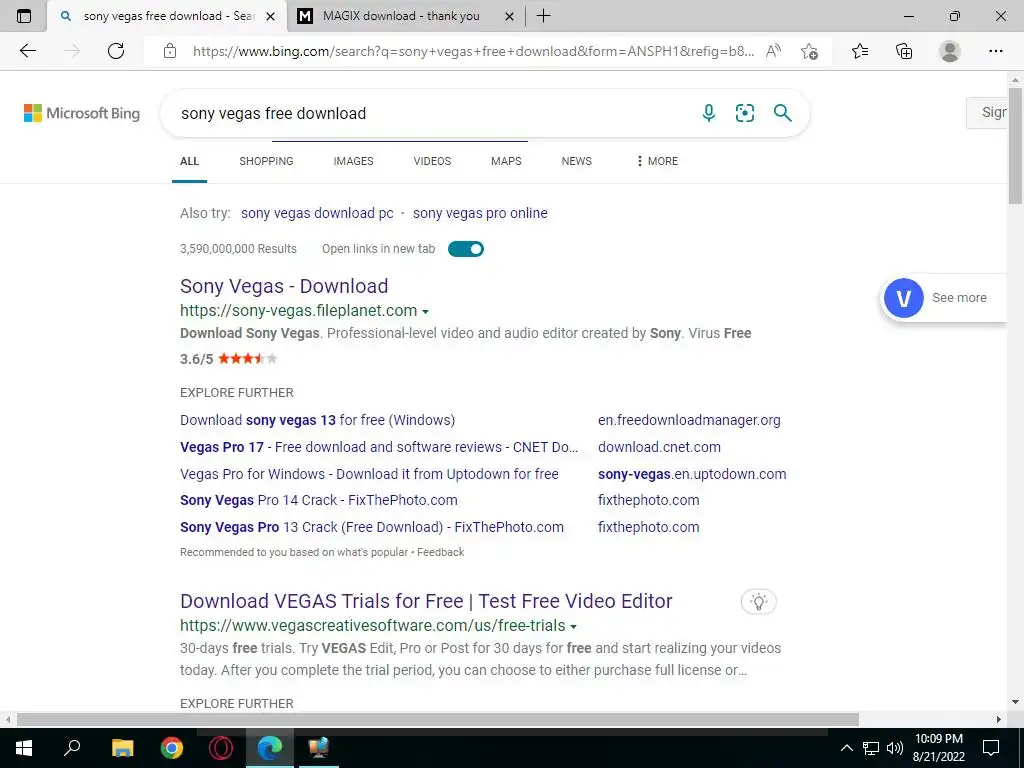
Task: Open Download sony vegas 13 for free link
Action: click(x=317, y=420)
